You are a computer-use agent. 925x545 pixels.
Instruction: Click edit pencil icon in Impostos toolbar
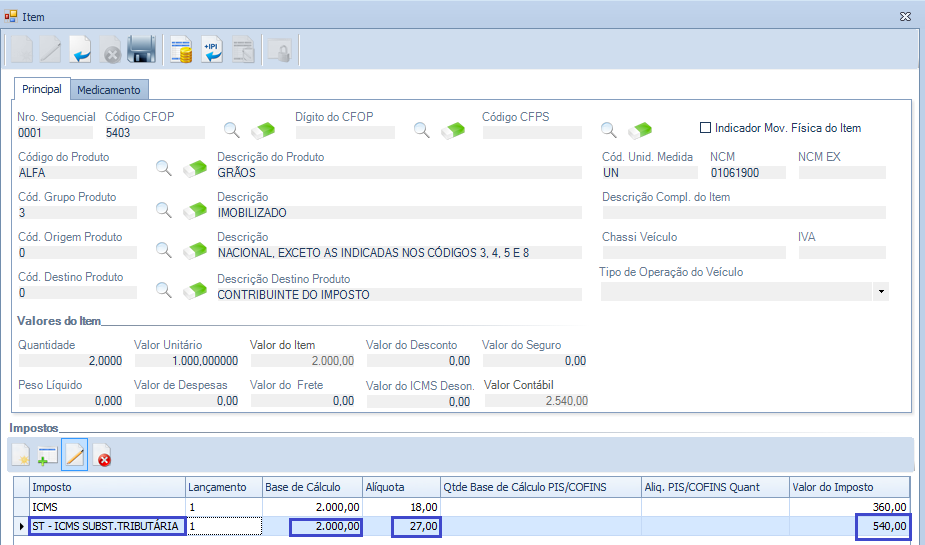click(75, 456)
